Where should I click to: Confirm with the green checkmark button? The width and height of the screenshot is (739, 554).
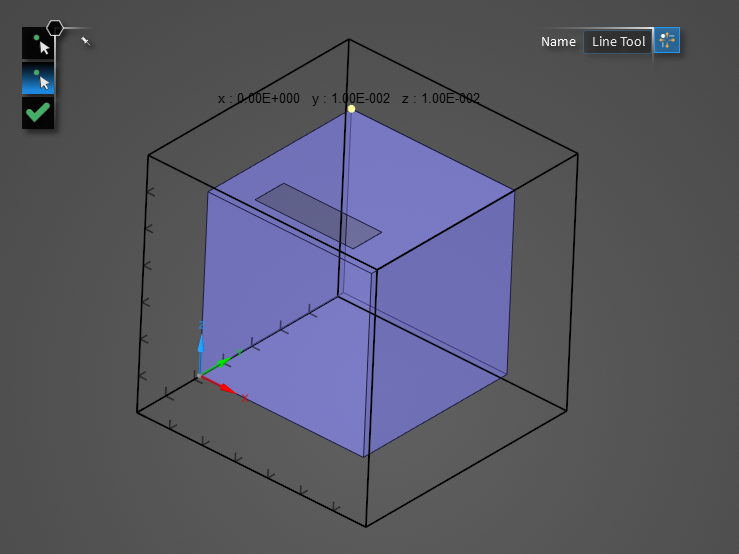pos(38,113)
